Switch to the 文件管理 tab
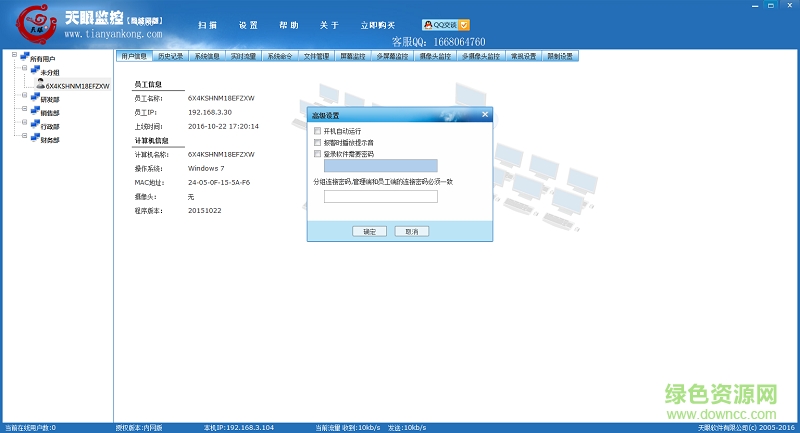 coord(316,56)
